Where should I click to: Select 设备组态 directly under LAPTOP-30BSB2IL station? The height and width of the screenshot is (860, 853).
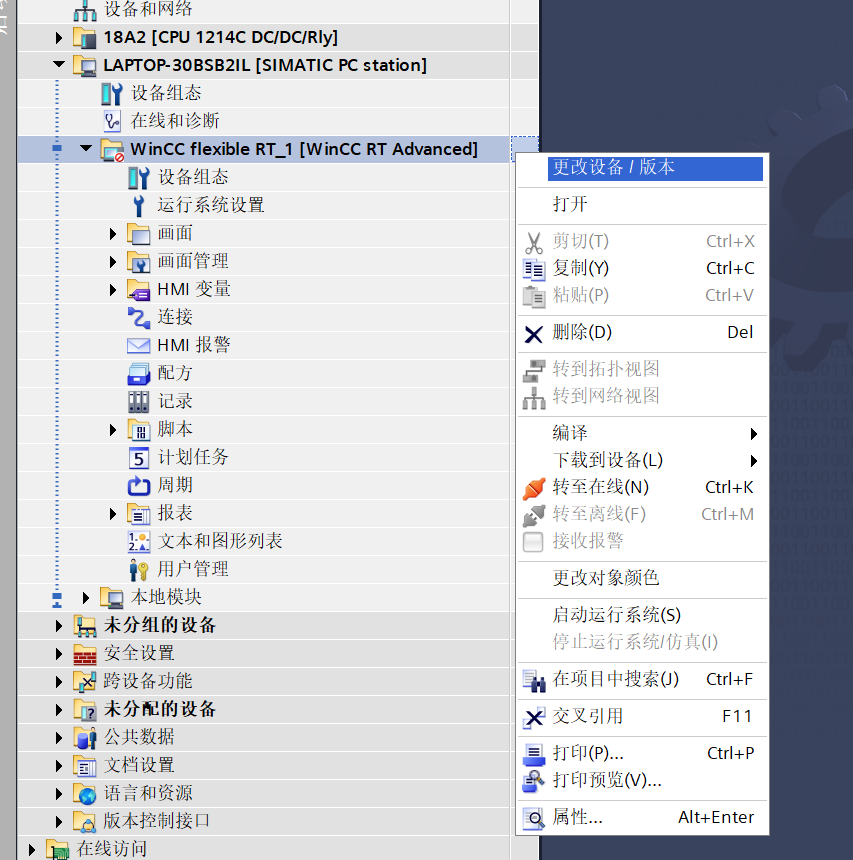pyautogui.click(x=166, y=93)
